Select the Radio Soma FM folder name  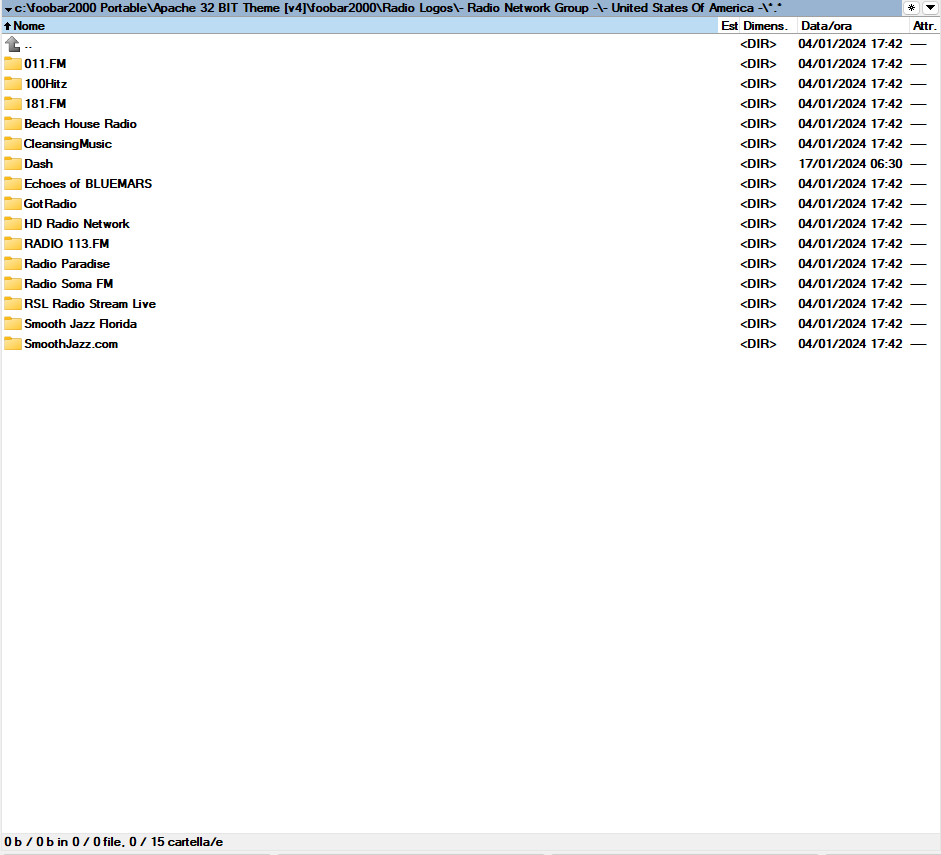click(x=68, y=284)
